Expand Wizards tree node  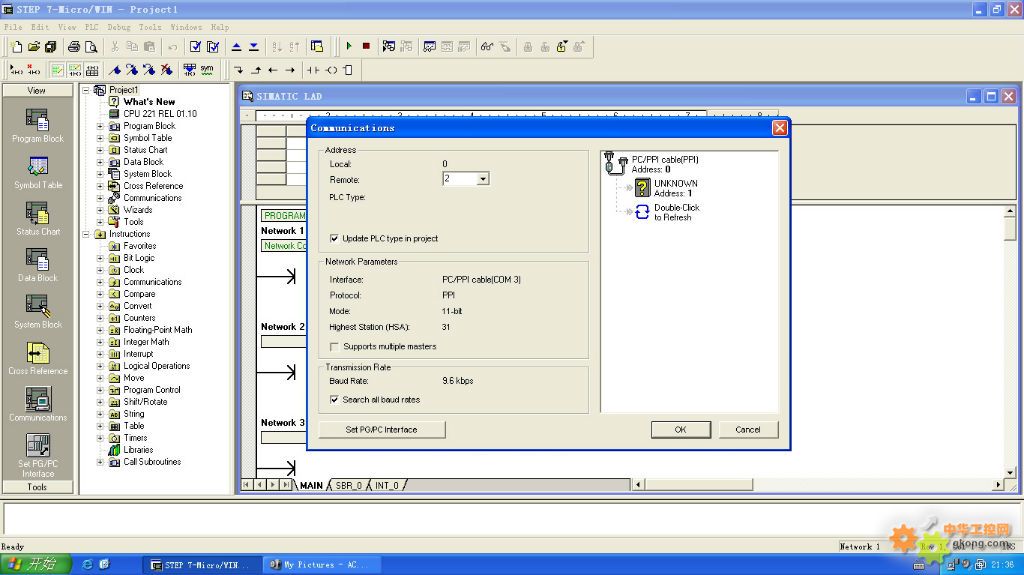(100, 210)
